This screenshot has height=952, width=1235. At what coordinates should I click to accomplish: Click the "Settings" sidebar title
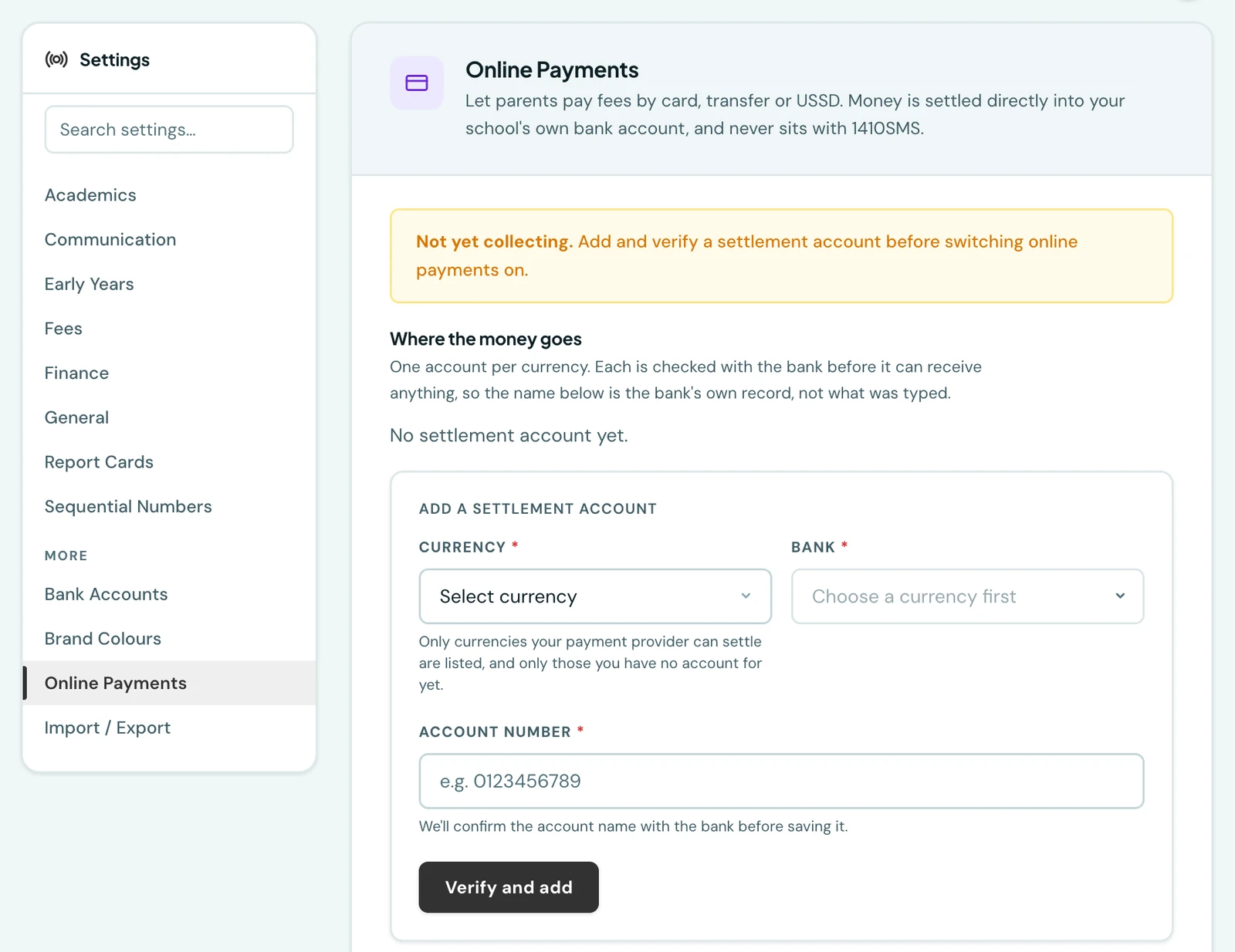pyautogui.click(x=114, y=60)
